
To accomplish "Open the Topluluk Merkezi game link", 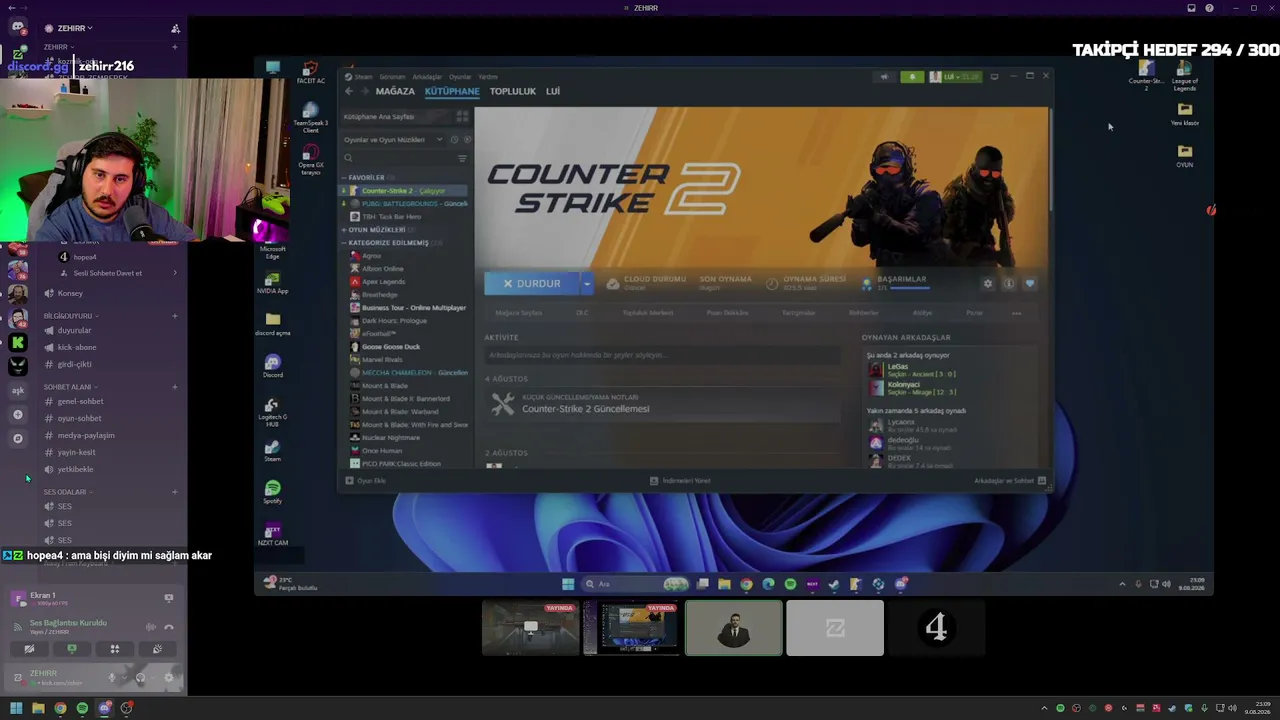I will tap(648, 313).
